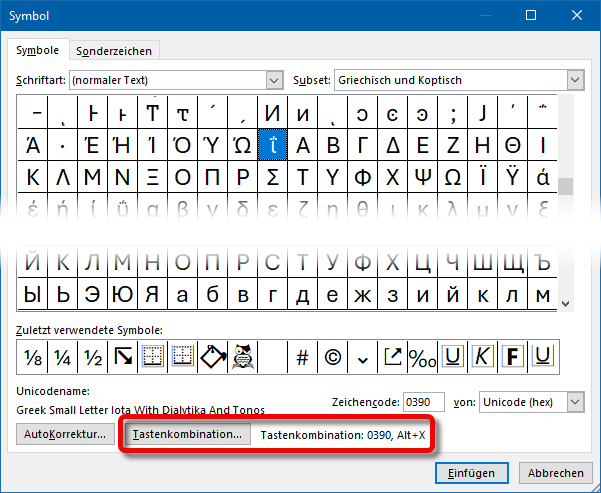
Task: Select the owl recent symbol
Action: coord(242,357)
